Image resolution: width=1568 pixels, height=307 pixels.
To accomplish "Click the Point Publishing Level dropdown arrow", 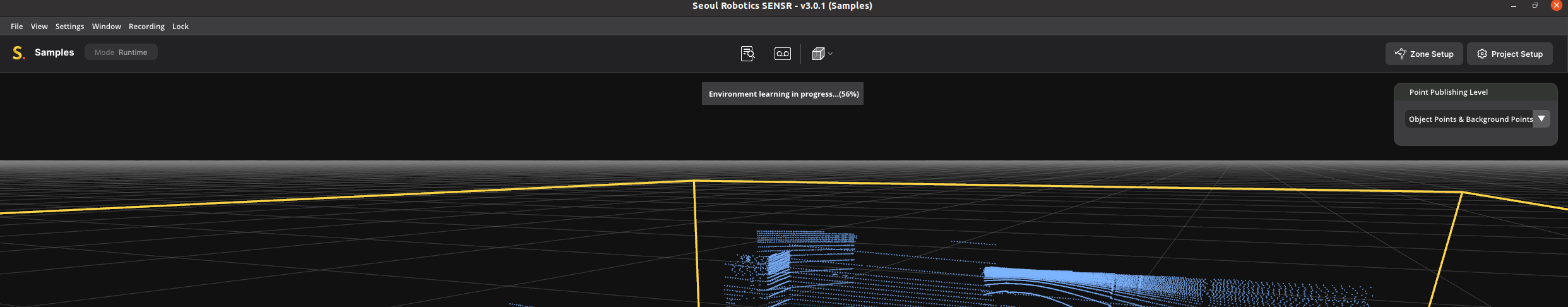I will click(1541, 119).
